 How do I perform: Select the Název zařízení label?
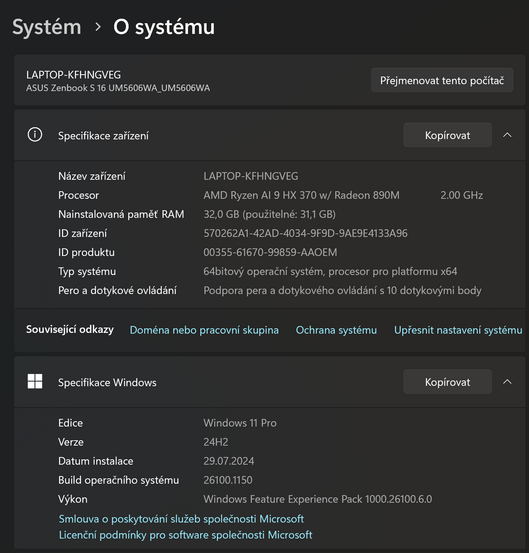[x=92, y=176]
